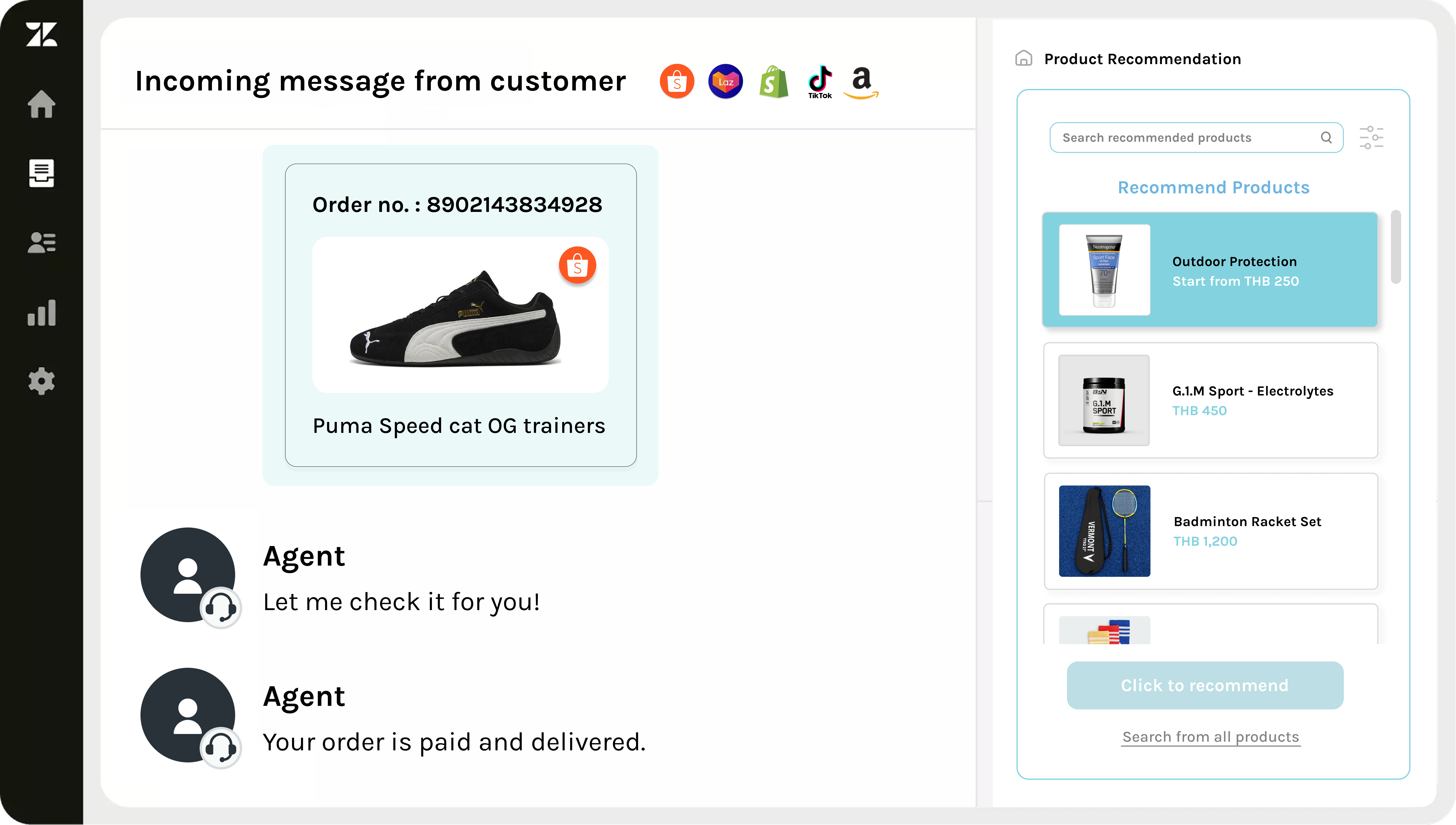
Task: Open the Customers list icon in sidebar
Action: click(41, 243)
